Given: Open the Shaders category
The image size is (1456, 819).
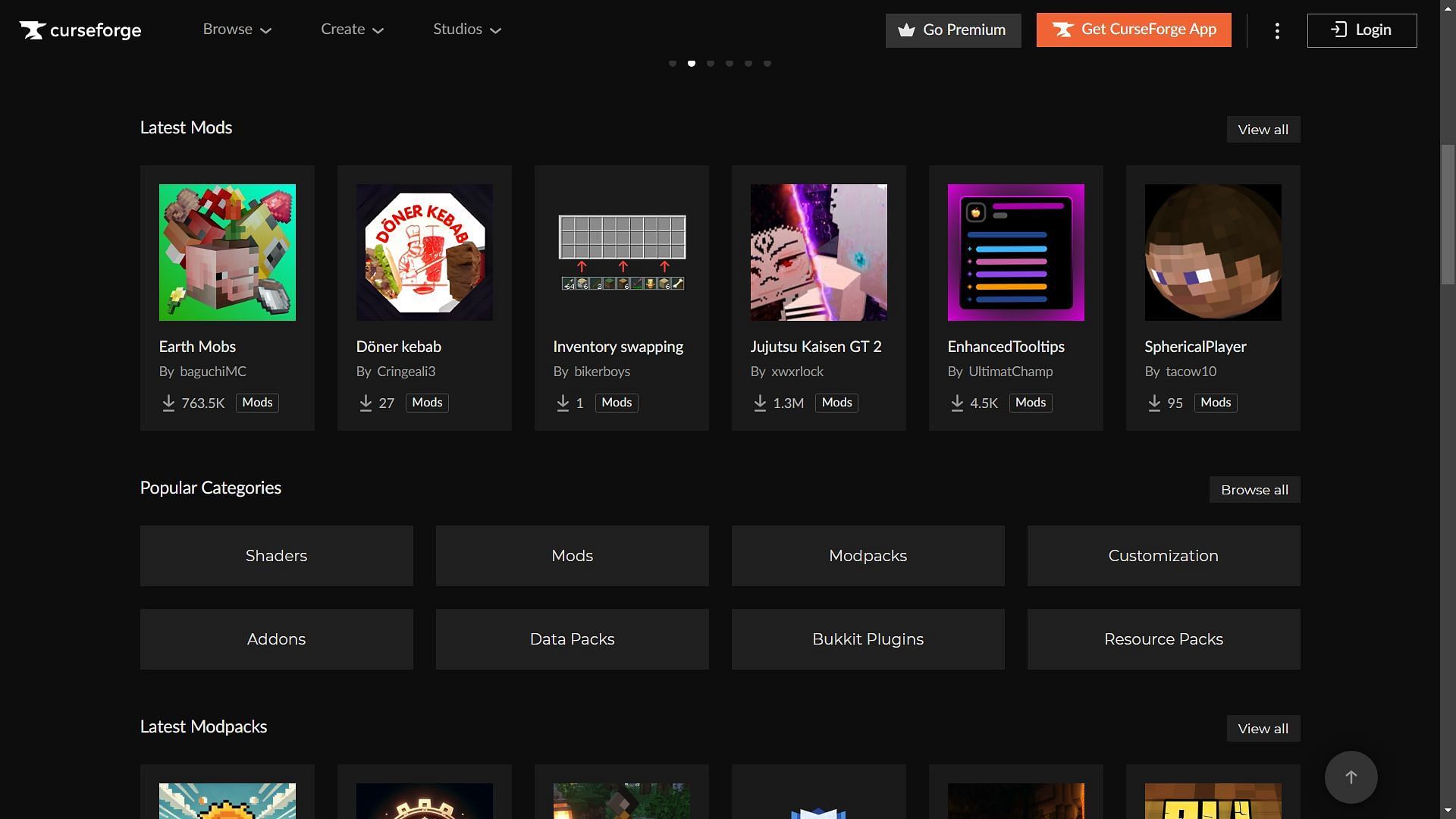Looking at the screenshot, I should pos(276,555).
